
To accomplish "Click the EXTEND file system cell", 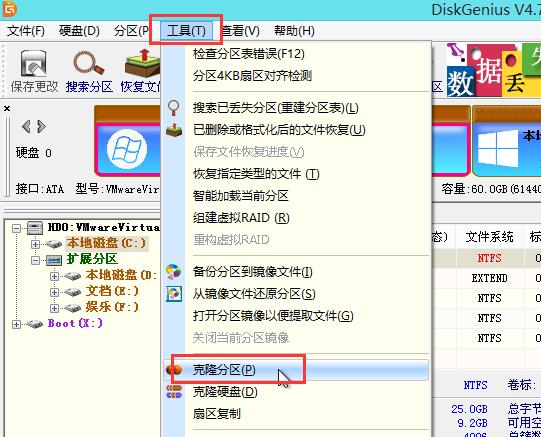I will (x=489, y=278).
